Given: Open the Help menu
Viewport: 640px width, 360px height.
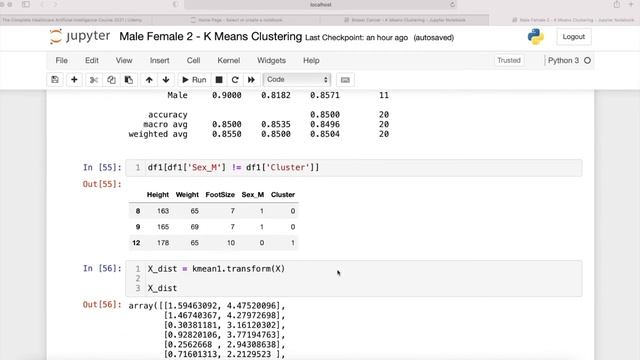Looking at the screenshot, I should (x=311, y=60).
